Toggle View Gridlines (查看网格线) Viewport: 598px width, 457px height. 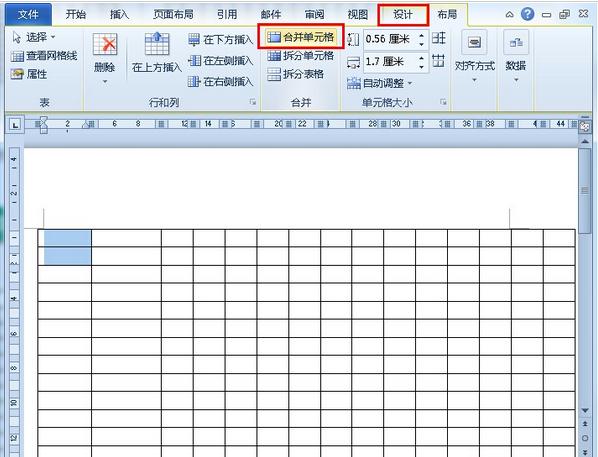click(x=44, y=56)
